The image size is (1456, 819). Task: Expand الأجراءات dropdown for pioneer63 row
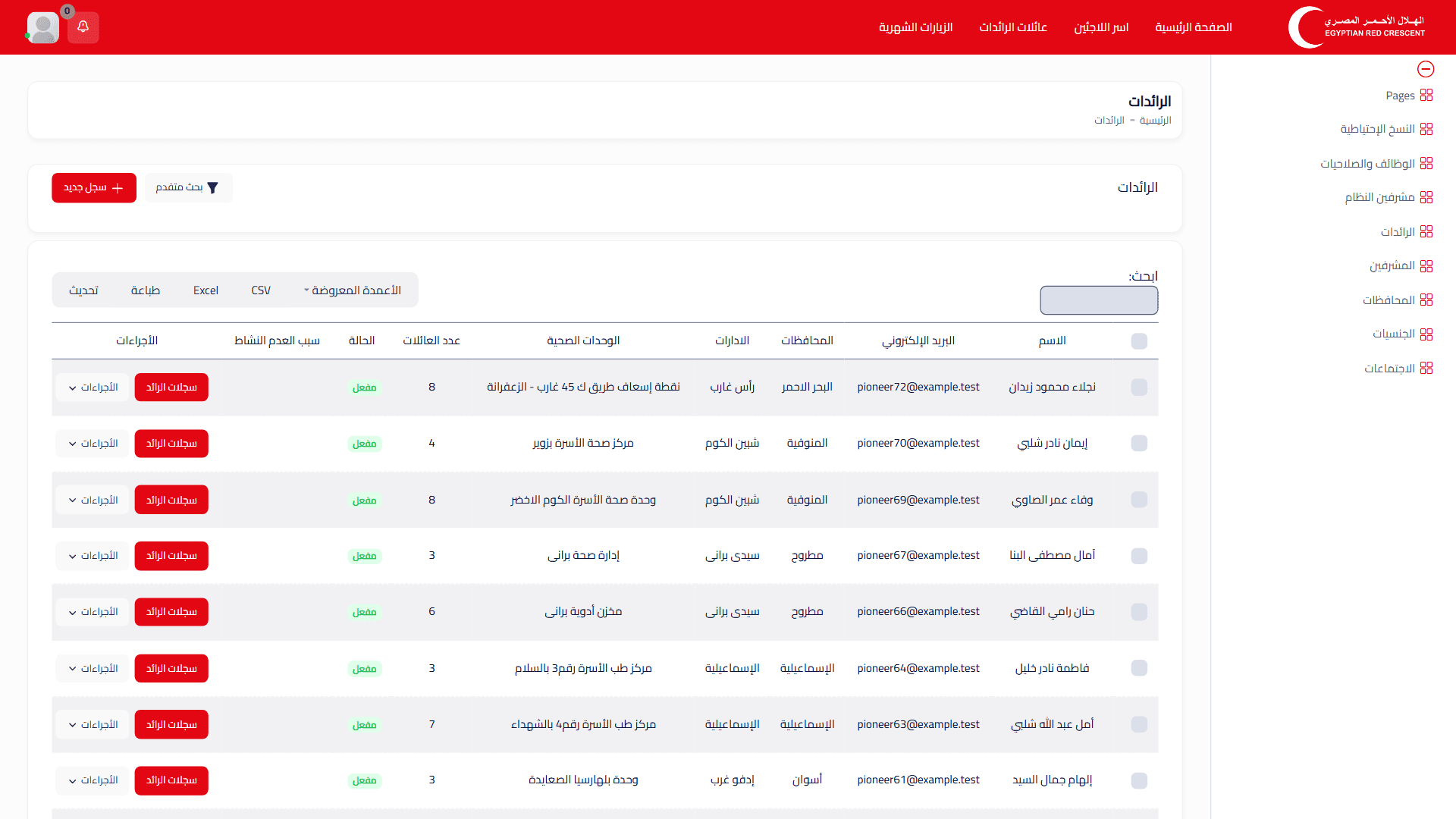point(93,724)
